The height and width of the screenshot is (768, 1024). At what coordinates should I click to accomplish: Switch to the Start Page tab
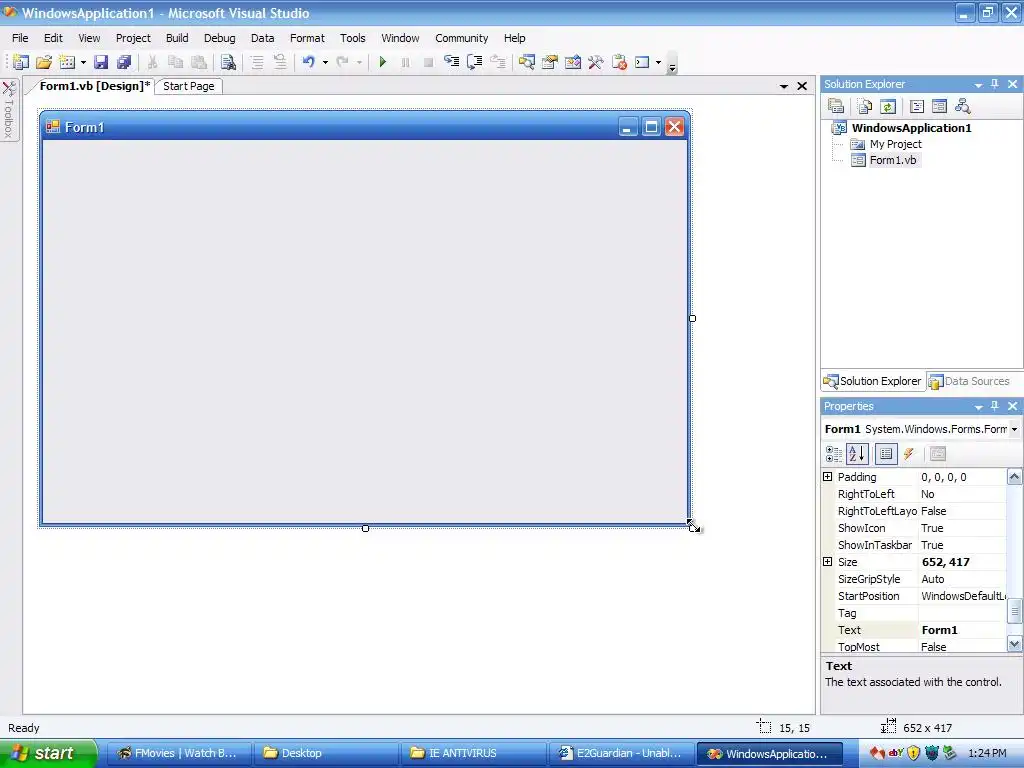pyautogui.click(x=189, y=86)
